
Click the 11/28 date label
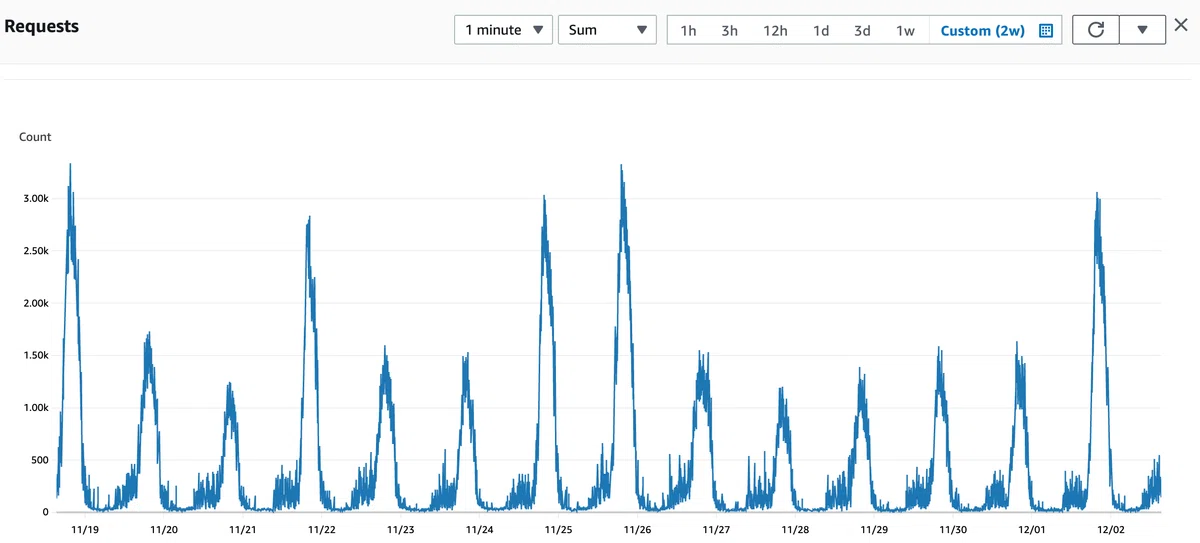click(x=796, y=530)
